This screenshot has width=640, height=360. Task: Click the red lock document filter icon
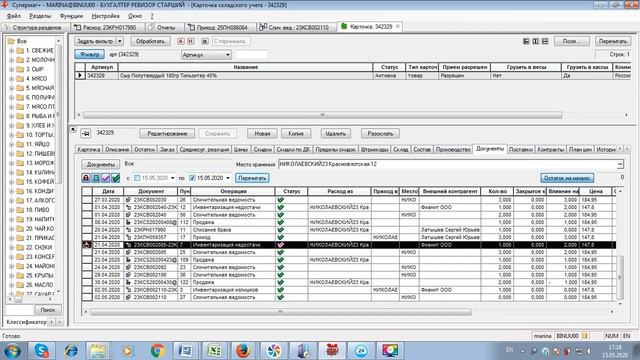[86, 178]
